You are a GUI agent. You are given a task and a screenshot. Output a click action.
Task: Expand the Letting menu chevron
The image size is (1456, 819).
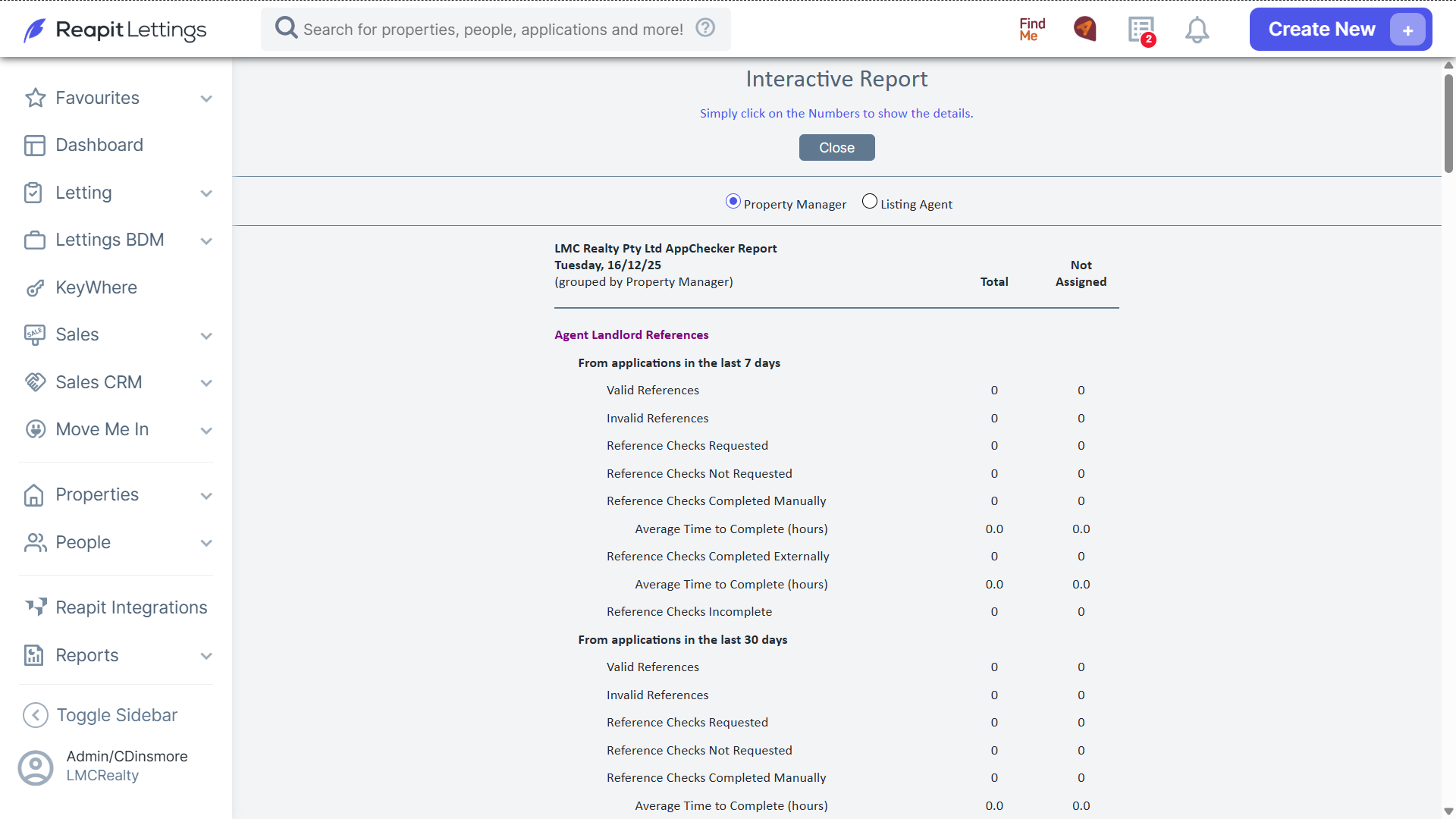(x=206, y=193)
